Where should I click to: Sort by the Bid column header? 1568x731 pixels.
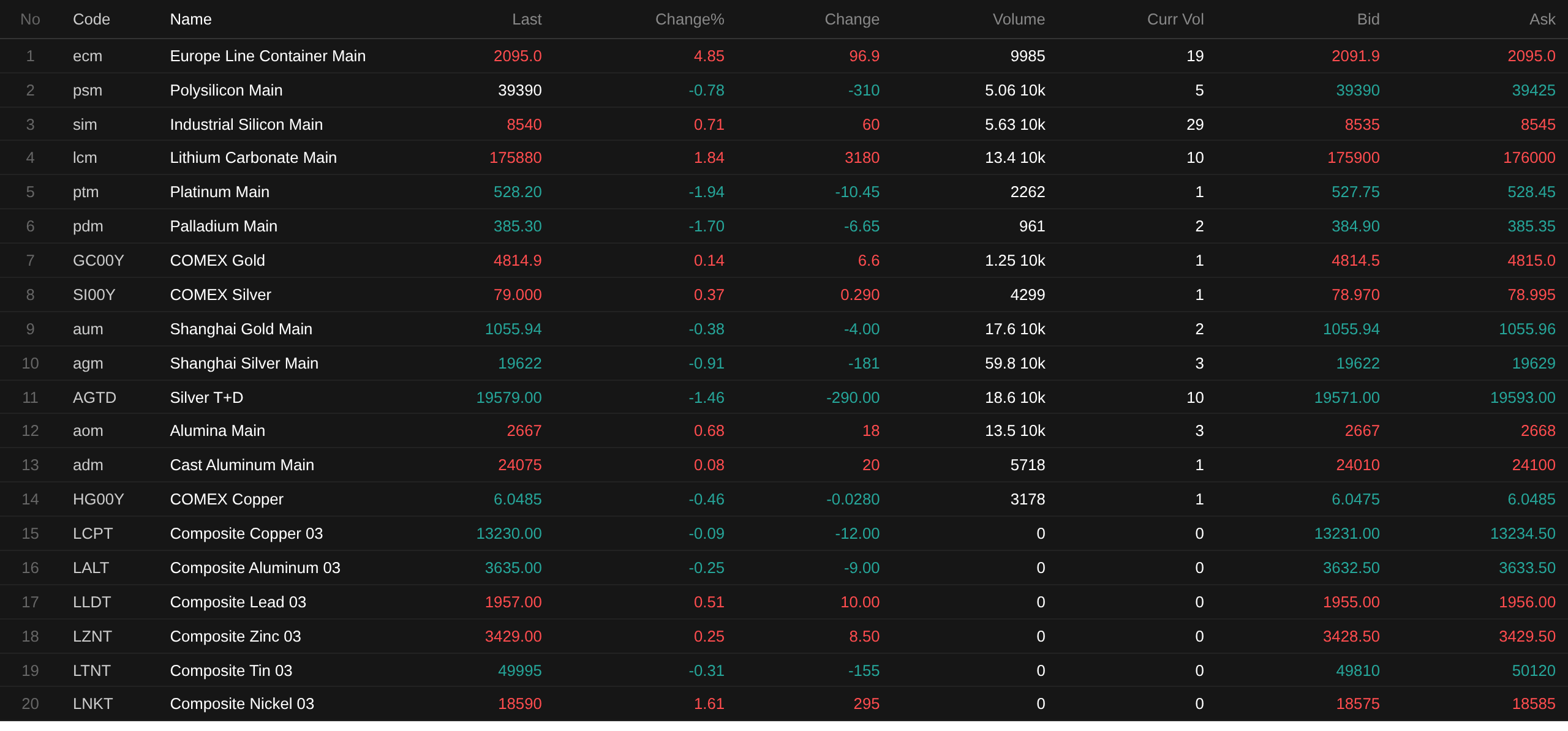pyautogui.click(x=1368, y=20)
